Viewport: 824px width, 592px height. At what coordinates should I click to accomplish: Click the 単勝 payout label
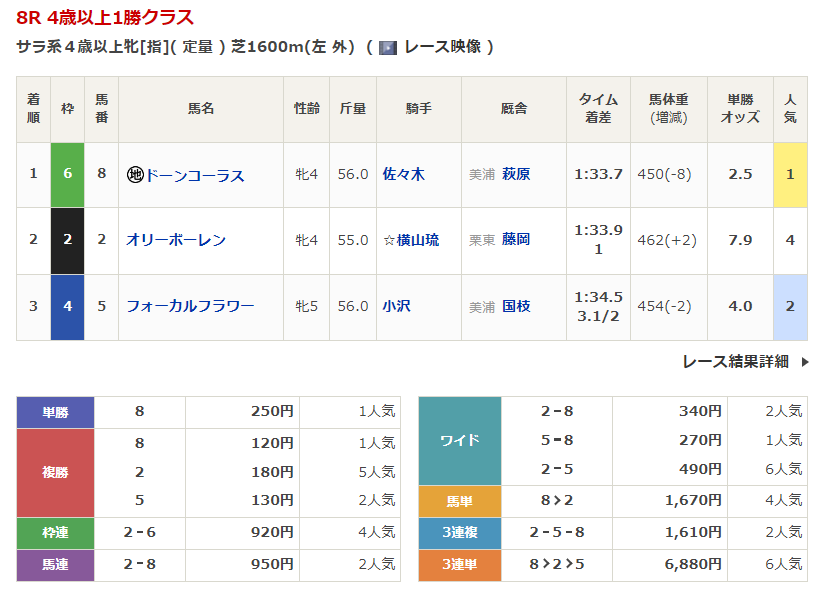[x=56, y=411]
